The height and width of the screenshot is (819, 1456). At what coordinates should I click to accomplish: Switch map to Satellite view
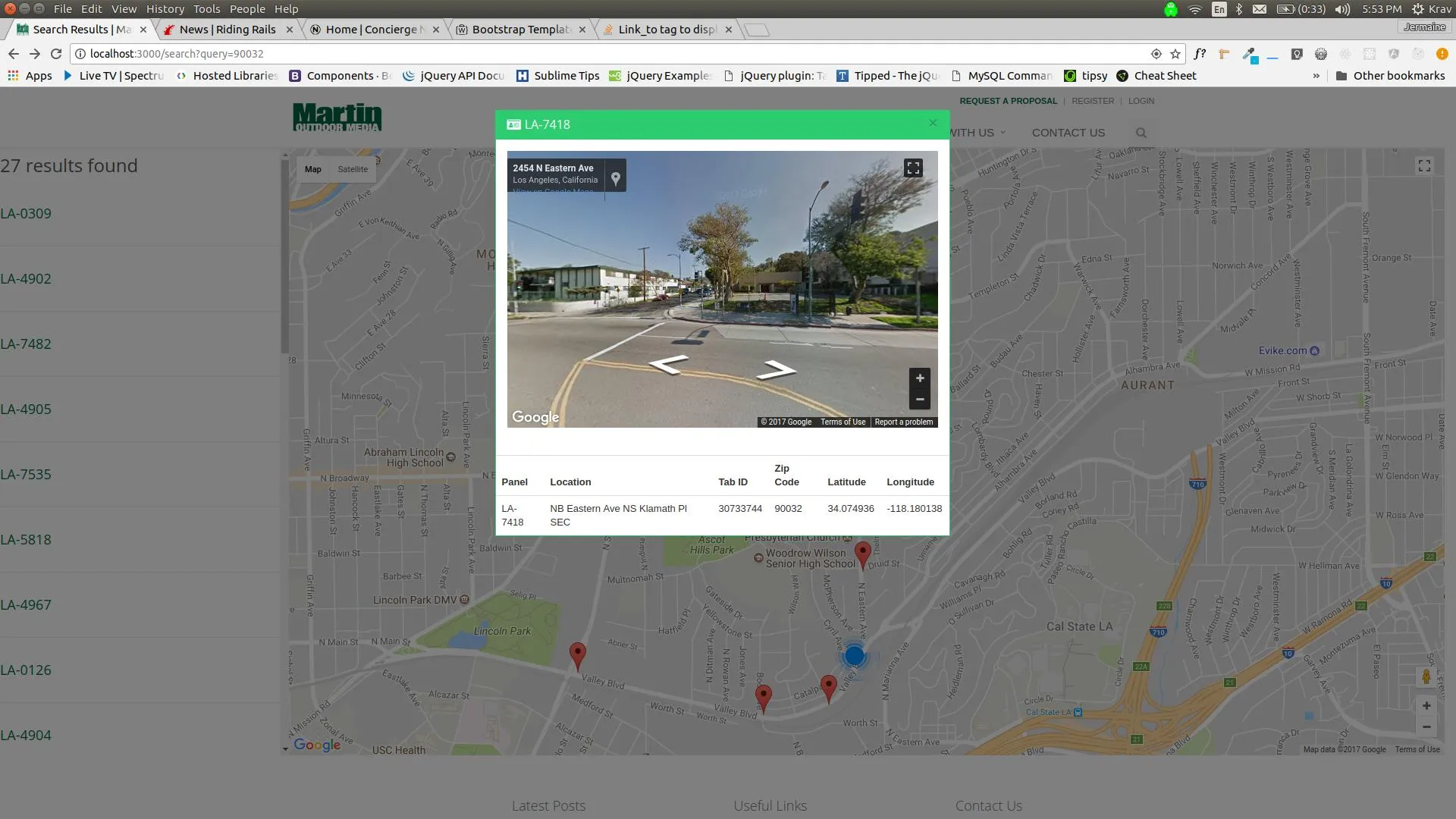pos(352,169)
